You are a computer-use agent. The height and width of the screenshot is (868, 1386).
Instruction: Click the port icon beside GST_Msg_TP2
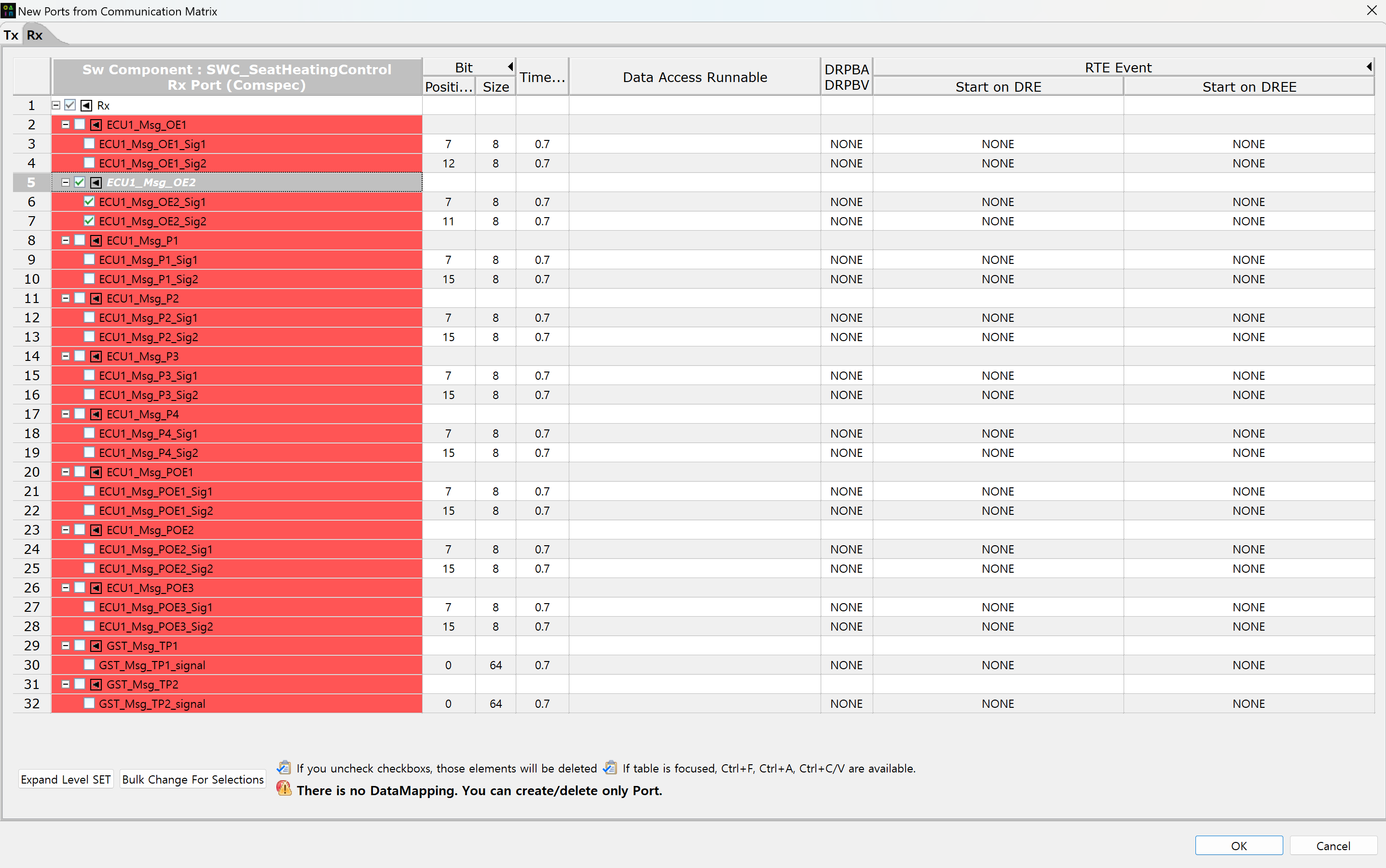point(96,684)
